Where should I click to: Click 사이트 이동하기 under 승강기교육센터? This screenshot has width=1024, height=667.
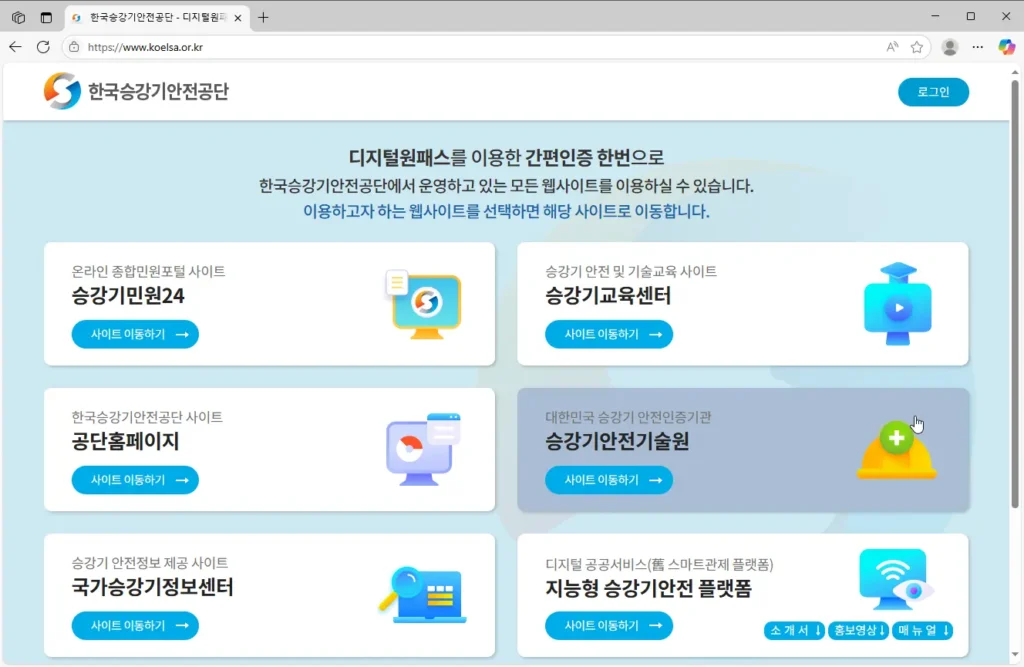(609, 334)
